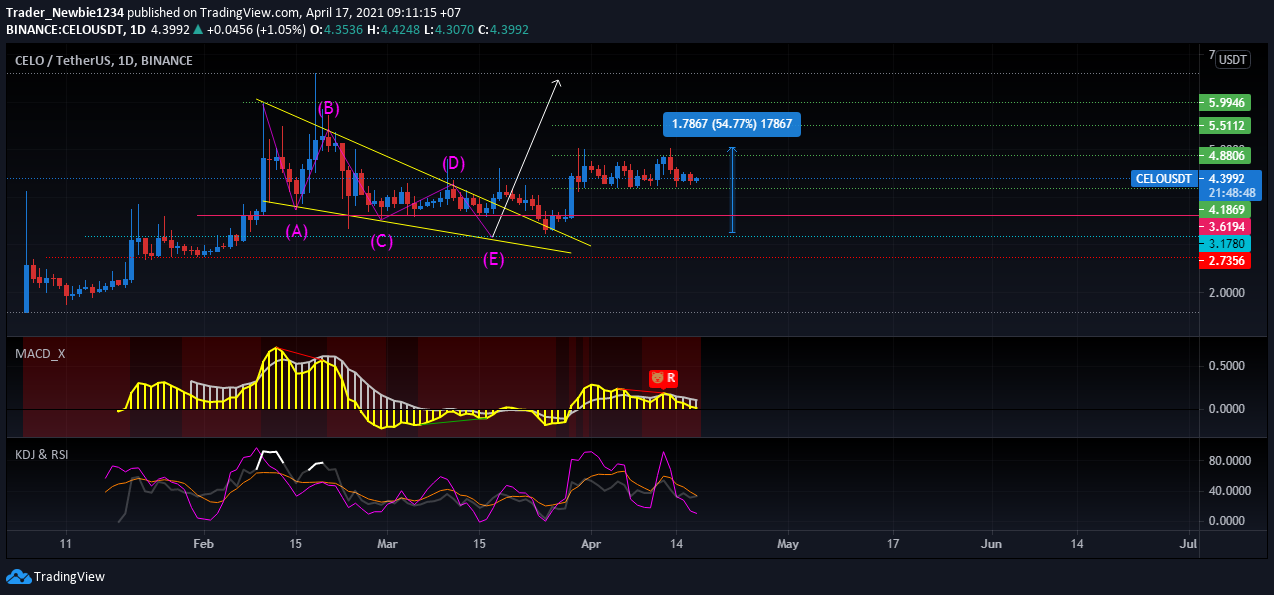The height and width of the screenshot is (595, 1274).
Task: Select the (E) wave label
Action: click(493, 260)
